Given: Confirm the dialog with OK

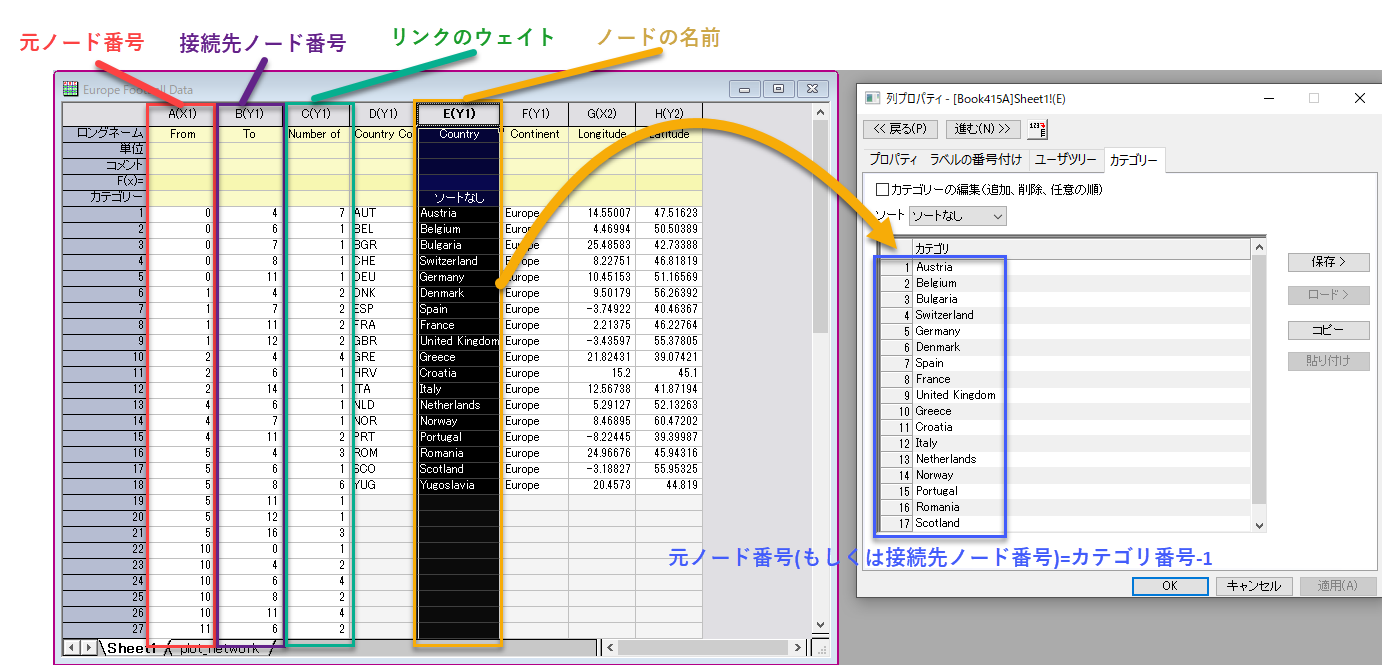Looking at the screenshot, I should [1170, 586].
